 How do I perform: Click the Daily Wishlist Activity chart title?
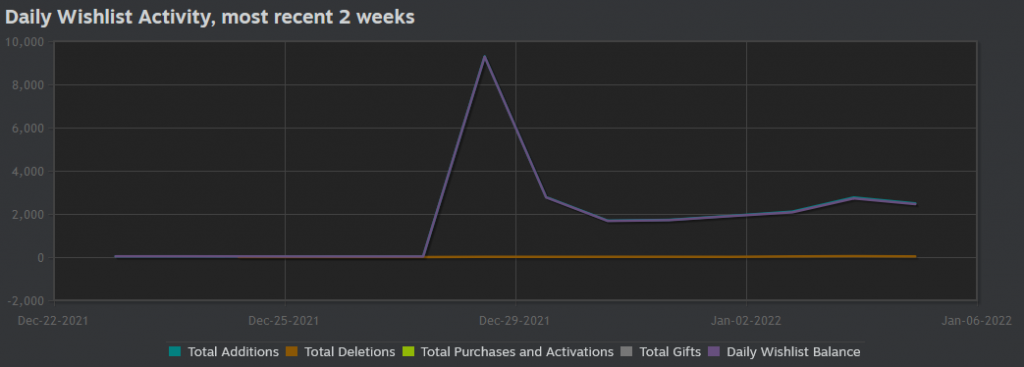click(x=210, y=18)
